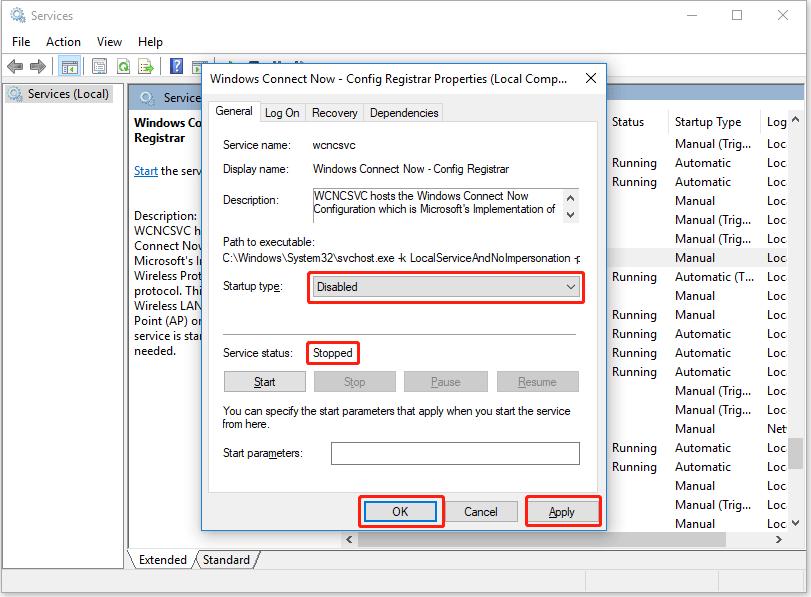
Task: Maximize the Services window
Action: [737, 16]
